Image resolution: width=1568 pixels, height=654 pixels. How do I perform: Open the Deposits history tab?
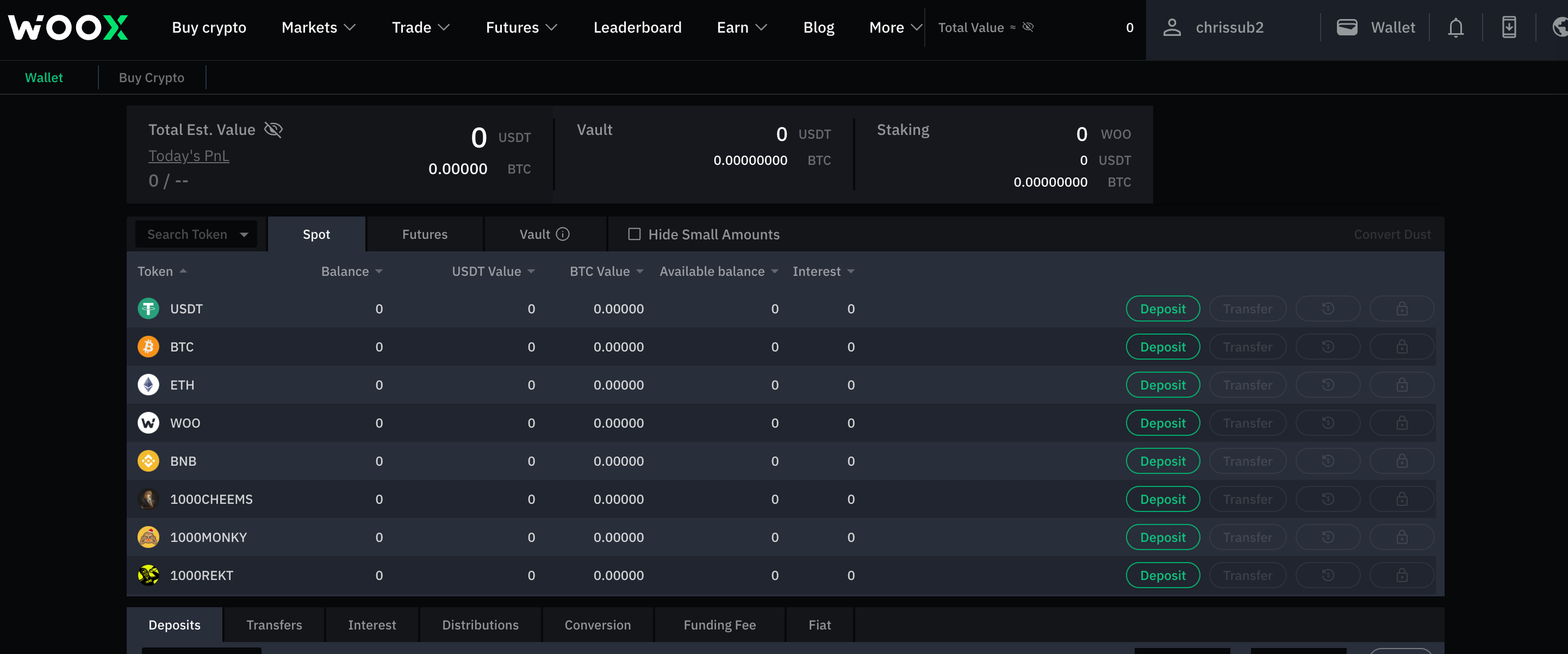click(175, 625)
